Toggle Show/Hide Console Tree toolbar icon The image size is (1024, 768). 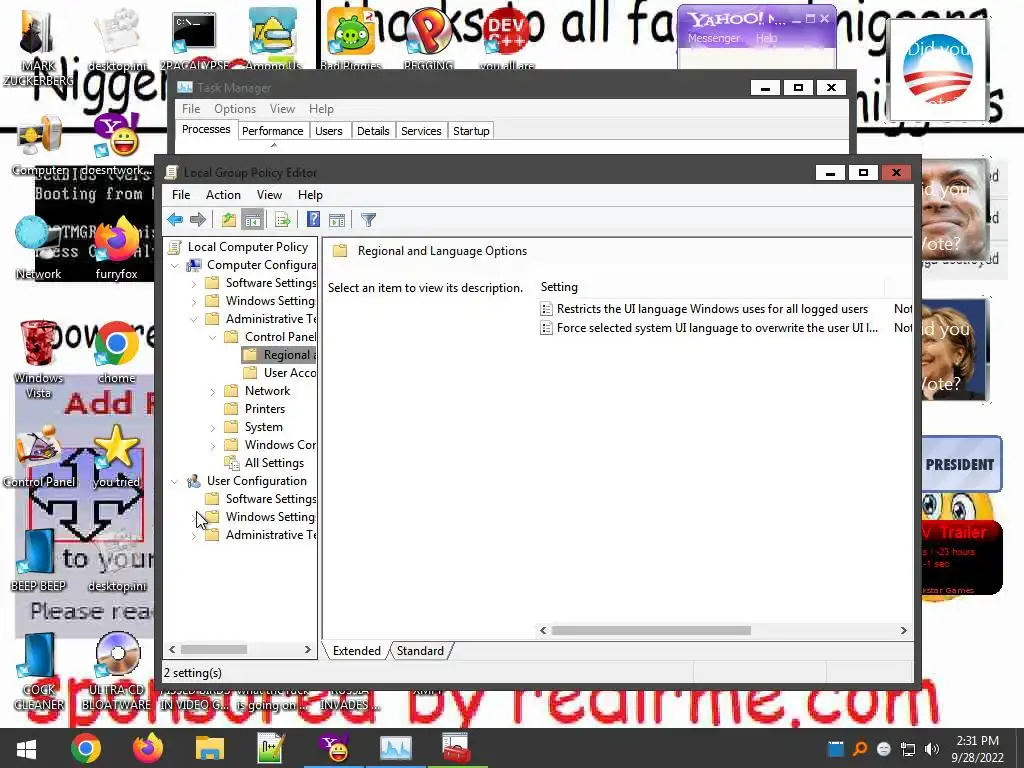(x=252, y=220)
